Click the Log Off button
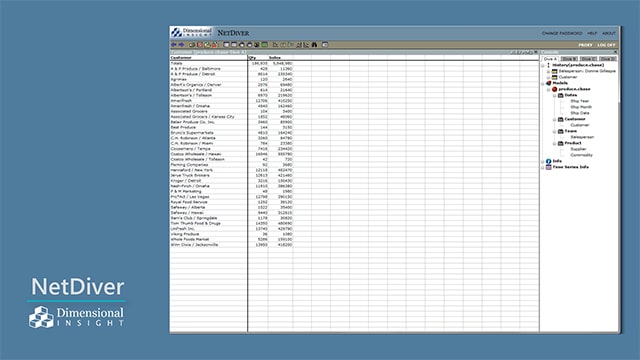This screenshot has height=360, width=640. click(606, 45)
